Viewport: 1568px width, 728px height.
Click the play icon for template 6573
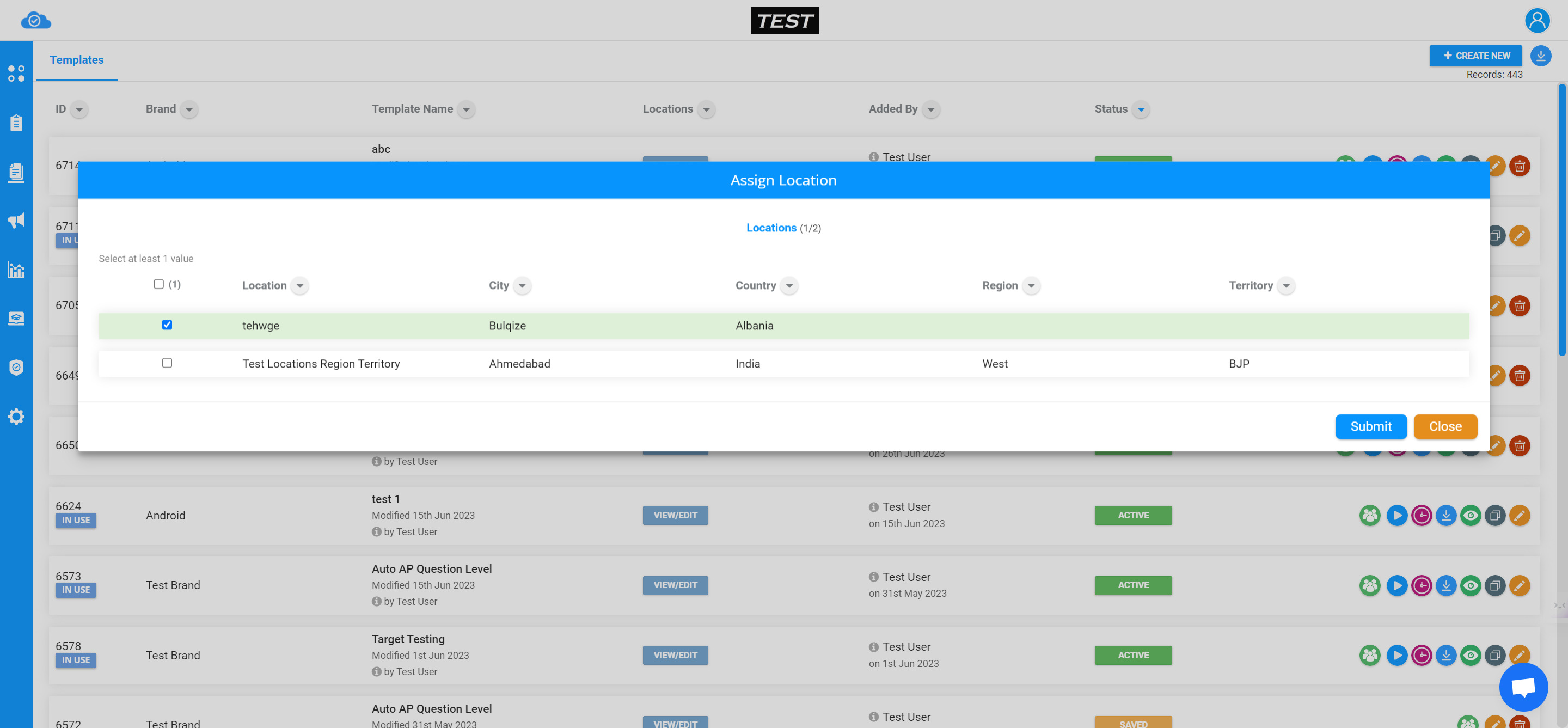(1397, 585)
